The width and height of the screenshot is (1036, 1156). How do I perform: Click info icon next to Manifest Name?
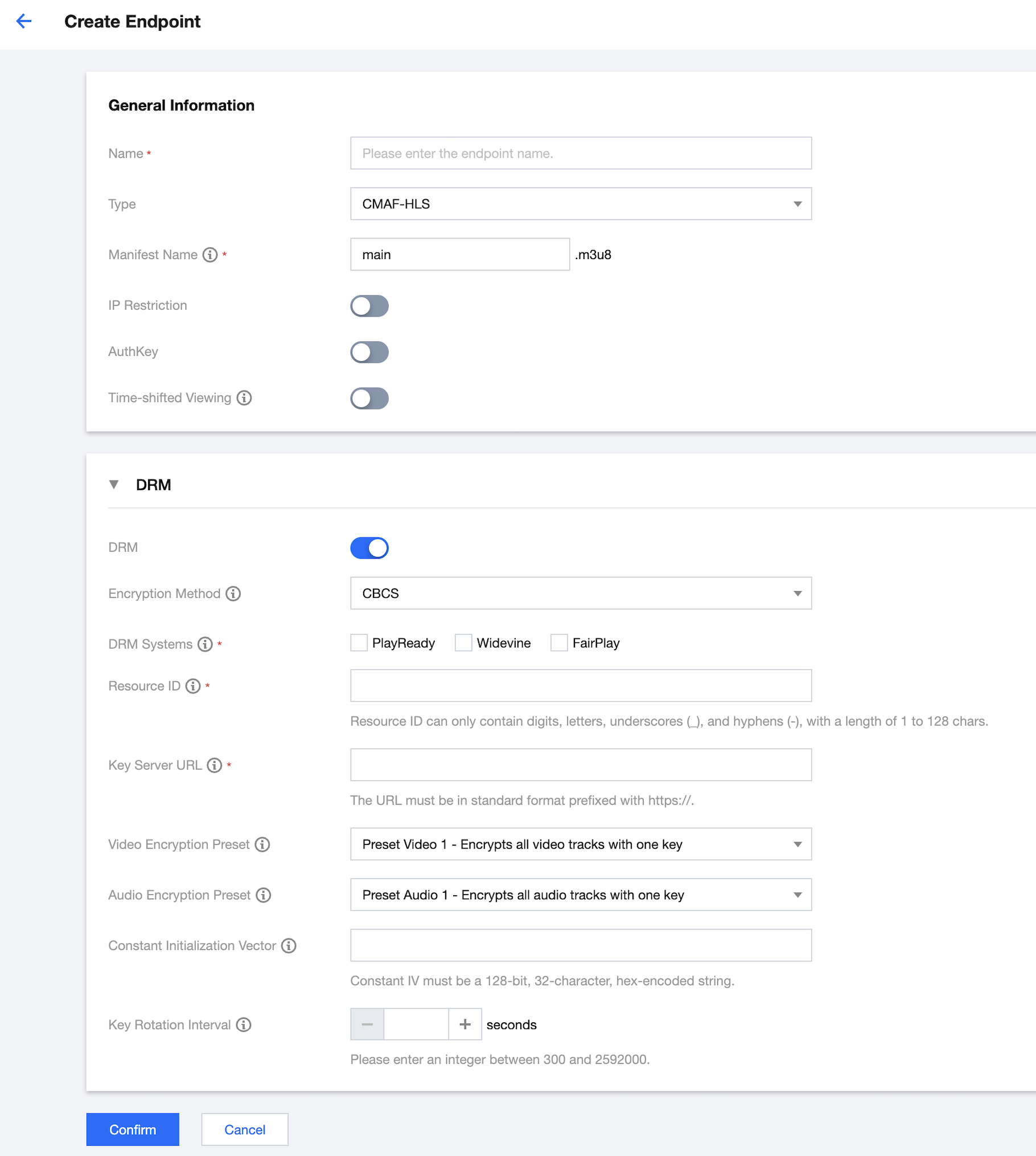tap(210, 255)
